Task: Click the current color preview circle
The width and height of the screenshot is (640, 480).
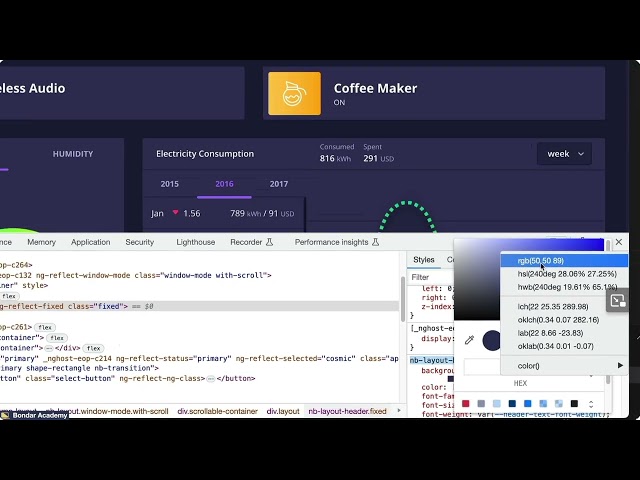Action: (492, 340)
